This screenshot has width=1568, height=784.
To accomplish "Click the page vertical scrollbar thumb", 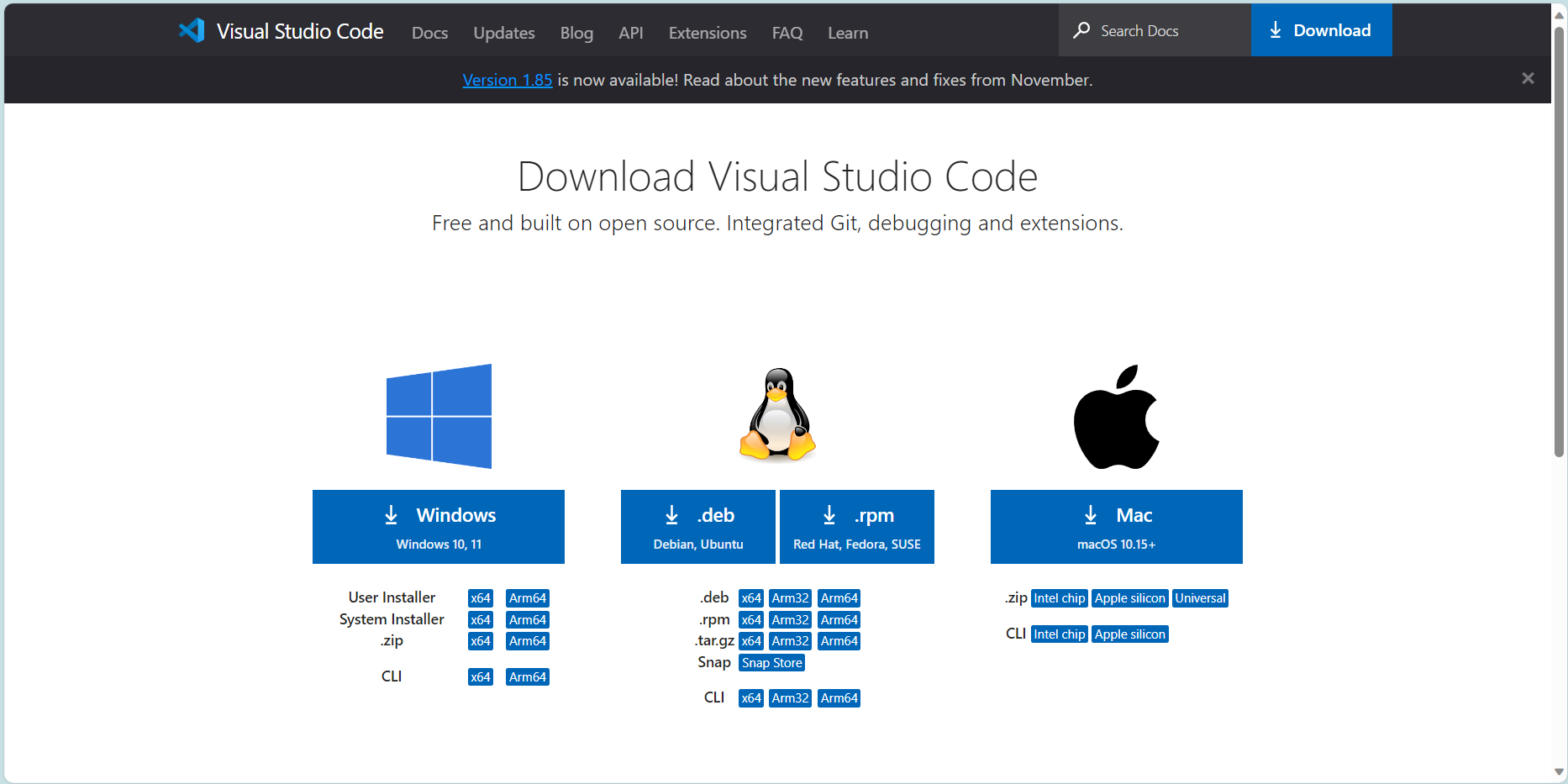I will pyautogui.click(x=1559, y=241).
